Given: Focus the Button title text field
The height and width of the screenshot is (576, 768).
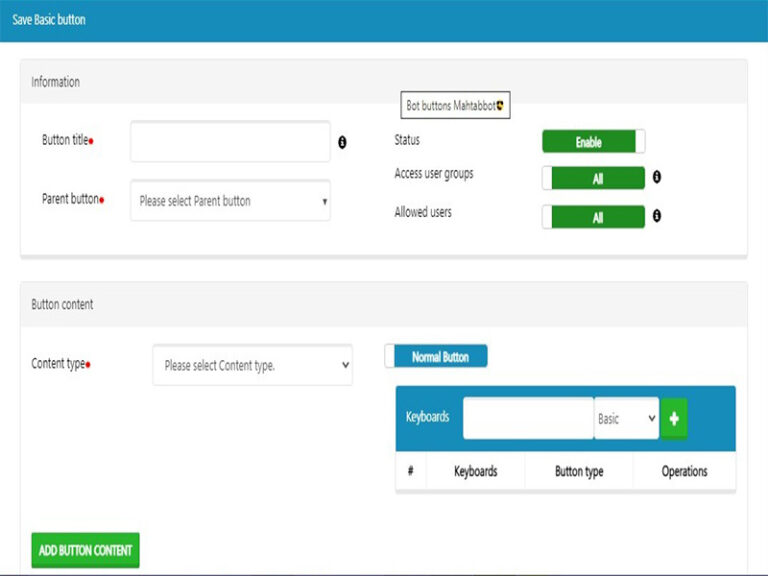Looking at the screenshot, I should (x=230, y=142).
